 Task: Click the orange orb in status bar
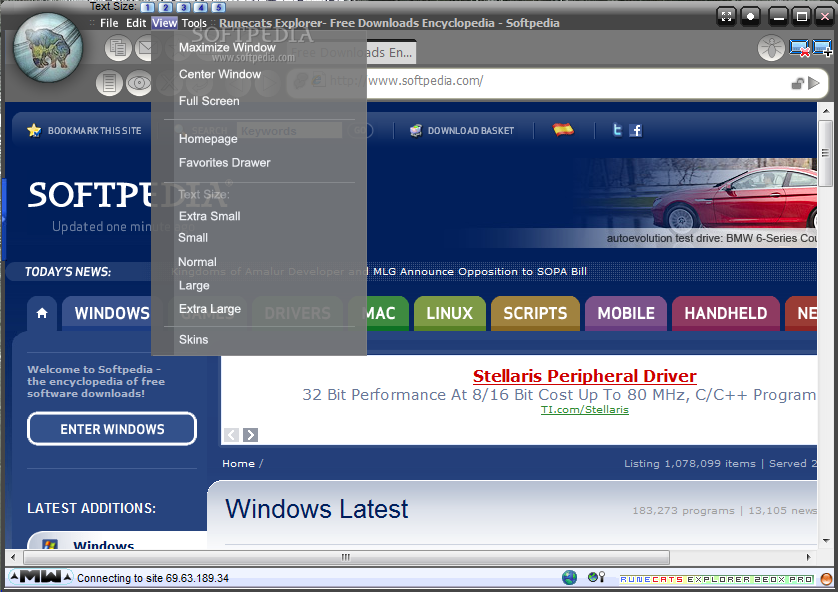(826, 579)
